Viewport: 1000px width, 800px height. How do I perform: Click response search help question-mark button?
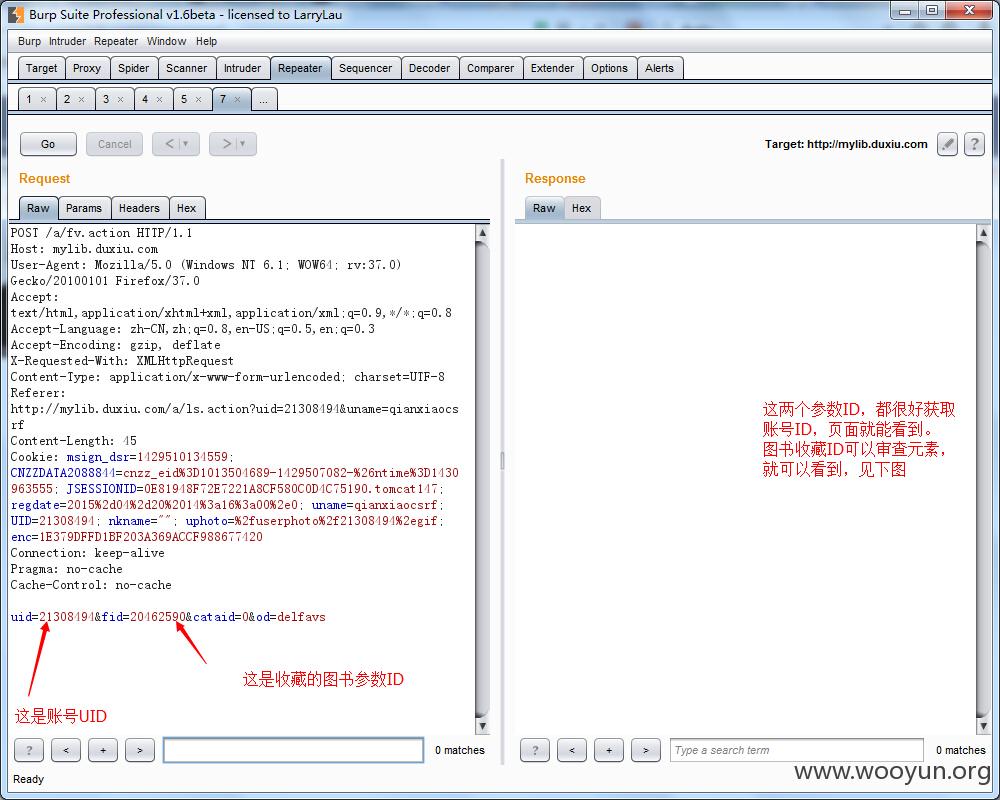click(534, 750)
